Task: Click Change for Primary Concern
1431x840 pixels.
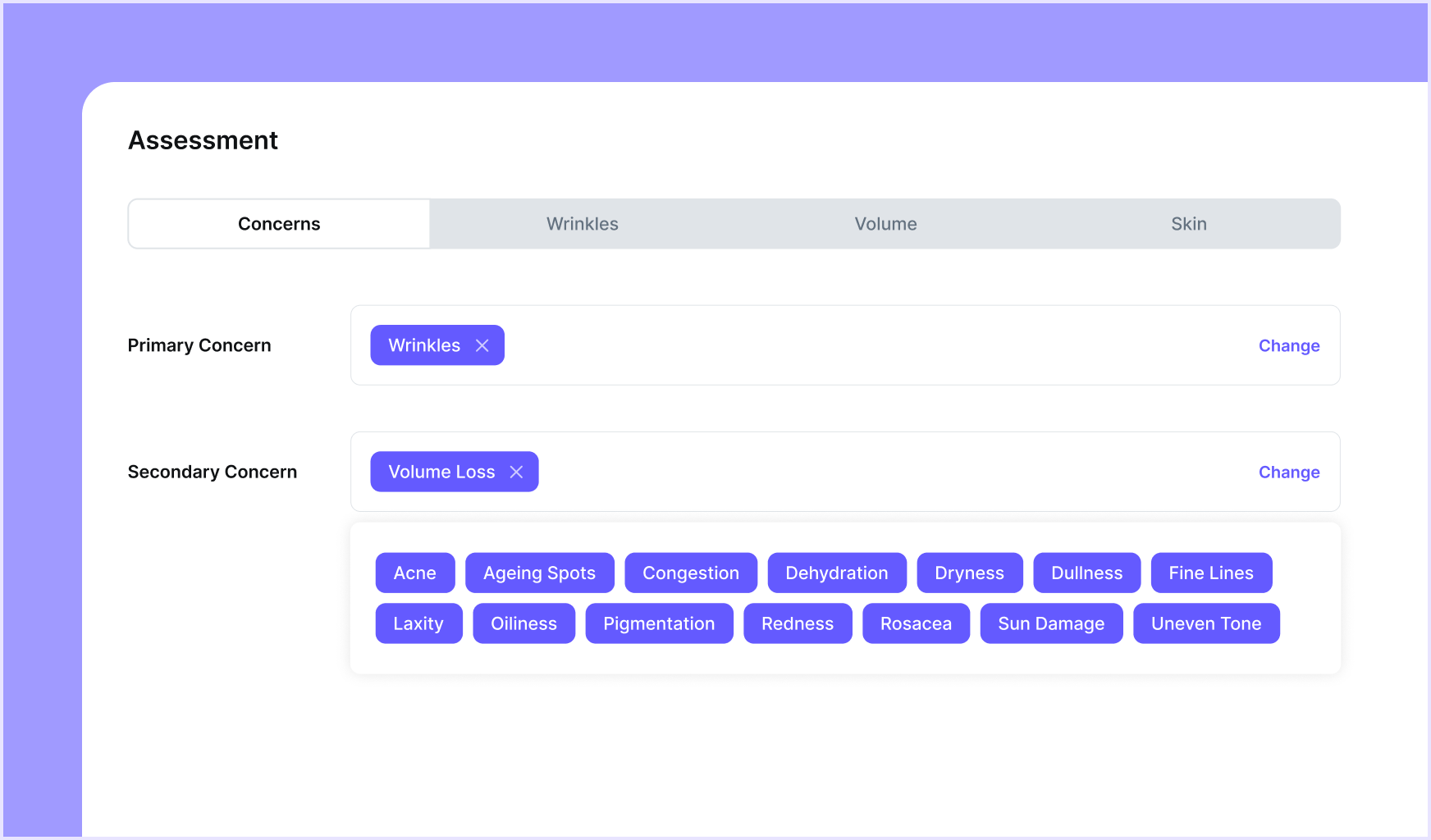Action: tap(1289, 345)
